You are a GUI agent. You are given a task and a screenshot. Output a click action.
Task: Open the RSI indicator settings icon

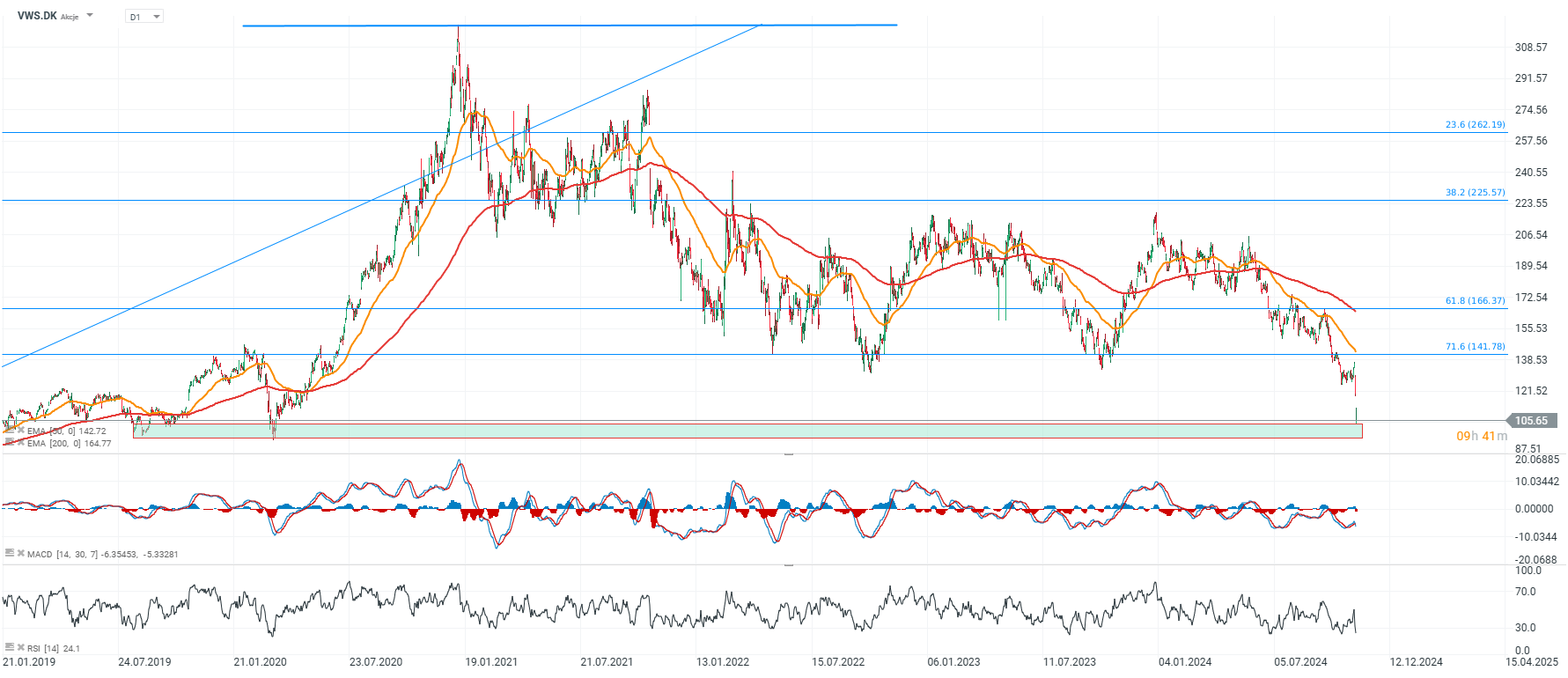(x=9, y=648)
